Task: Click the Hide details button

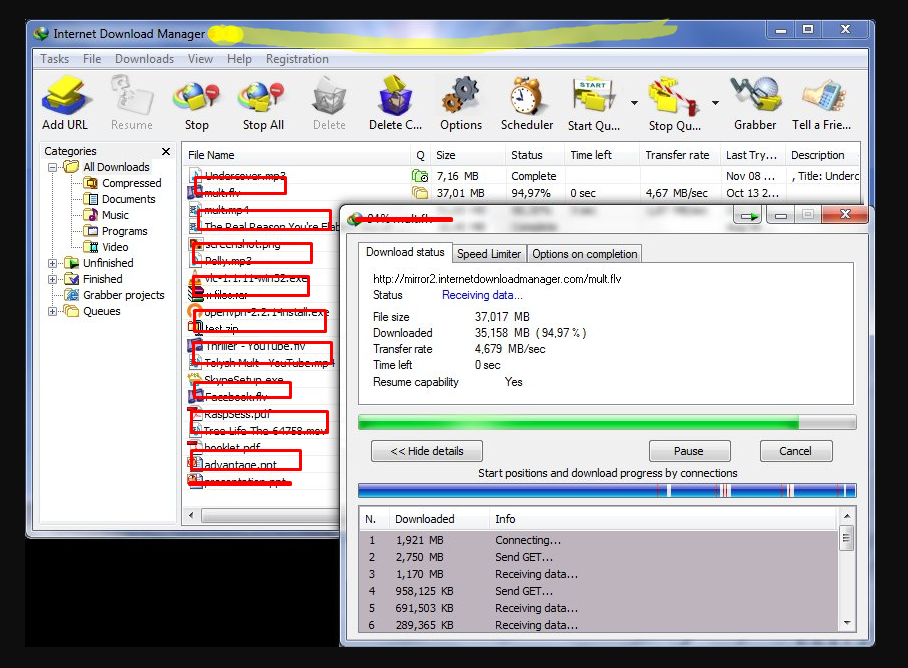Action: (427, 451)
